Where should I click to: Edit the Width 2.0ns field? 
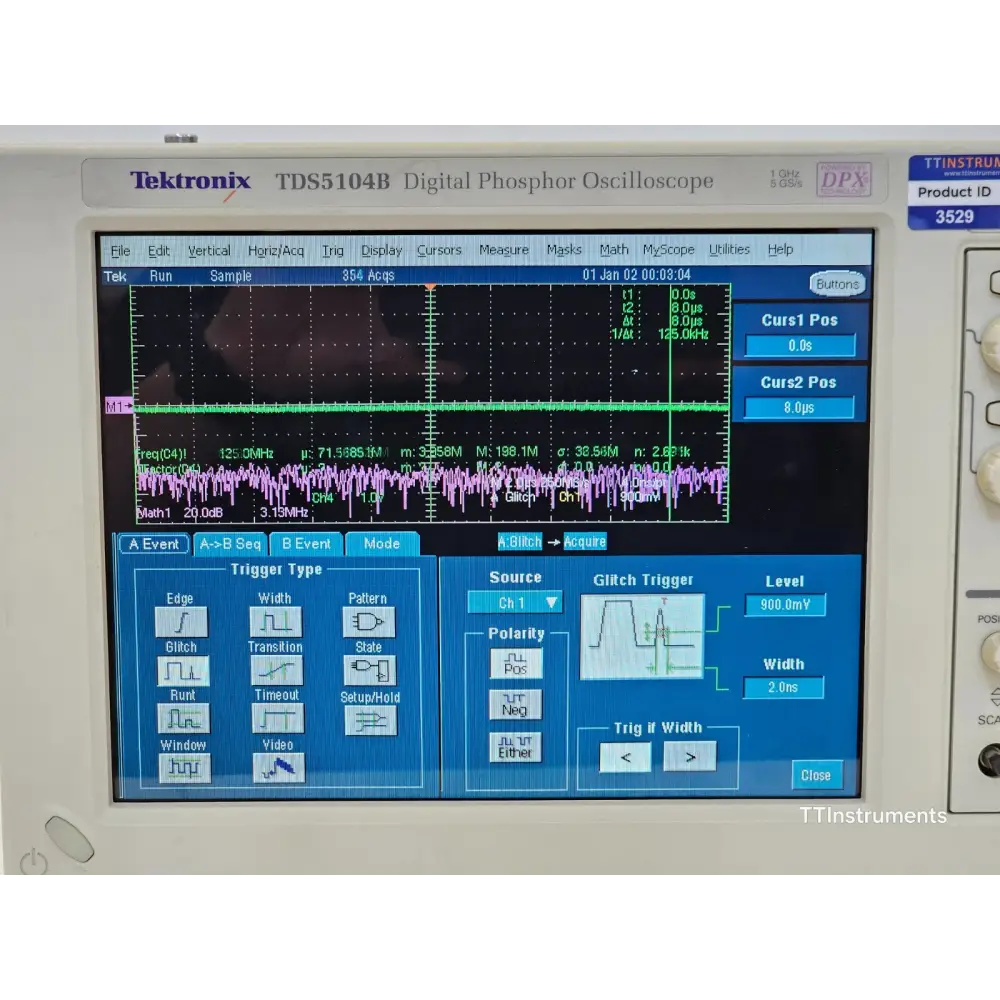783,688
